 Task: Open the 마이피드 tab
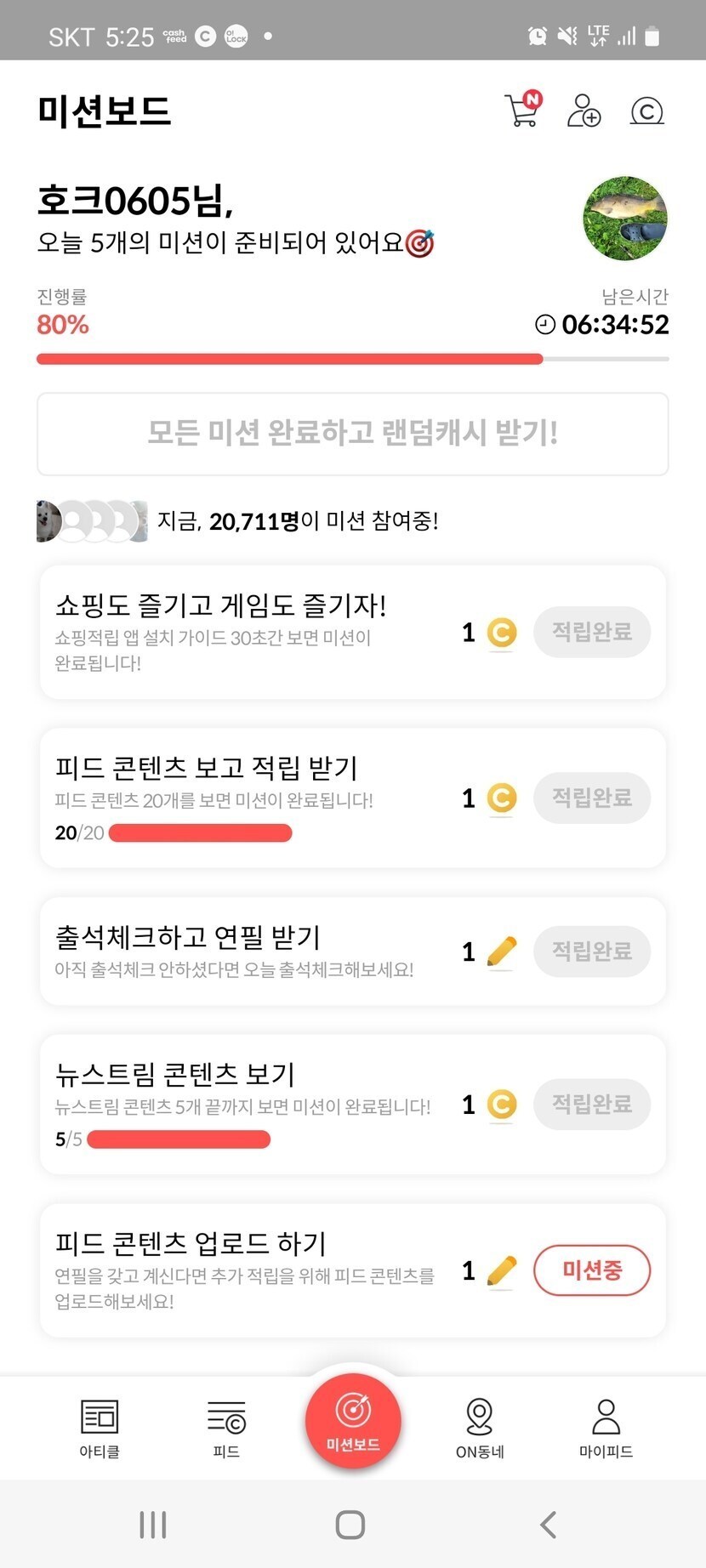click(x=606, y=1428)
